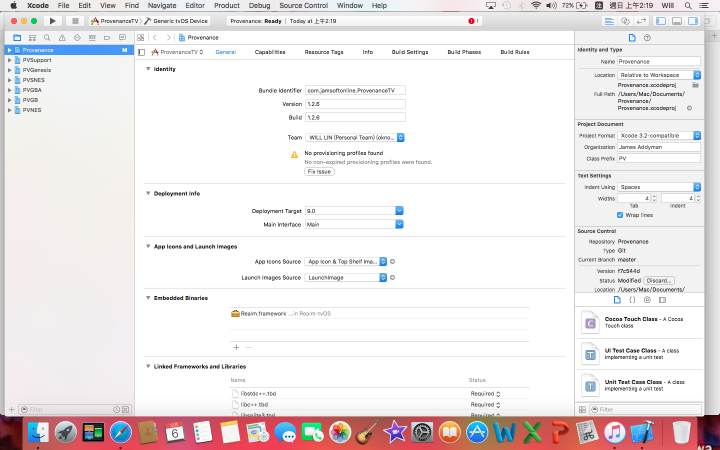This screenshot has width=720, height=450.
Task: Open Safari from the Dock
Action: tap(120, 433)
